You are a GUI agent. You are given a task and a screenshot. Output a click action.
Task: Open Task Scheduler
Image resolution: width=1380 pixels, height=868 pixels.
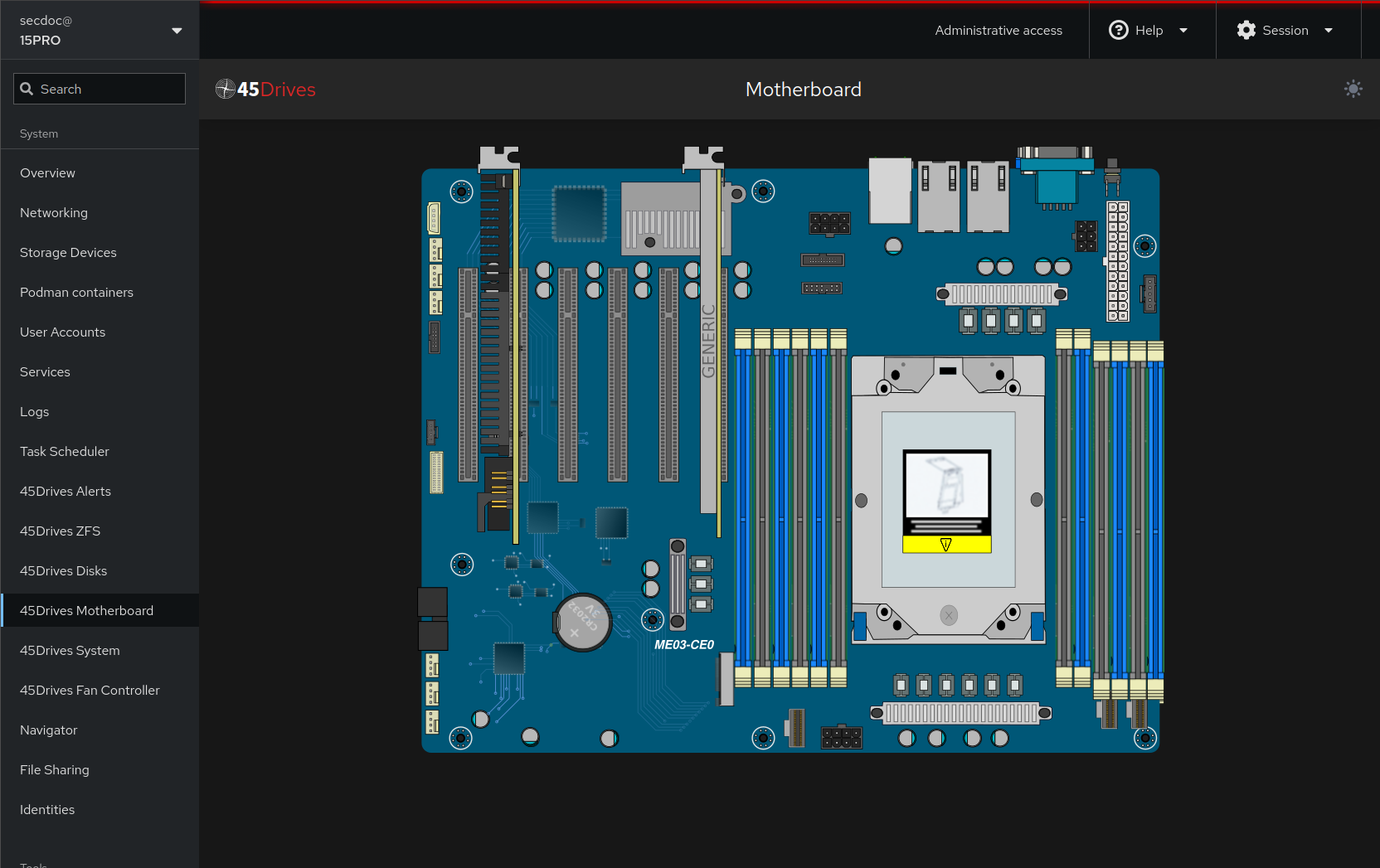point(100,451)
